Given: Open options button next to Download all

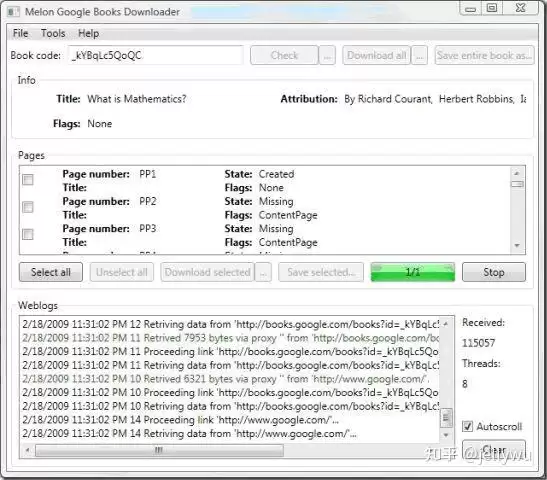Looking at the screenshot, I should pyautogui.click(x=420, y=55).
